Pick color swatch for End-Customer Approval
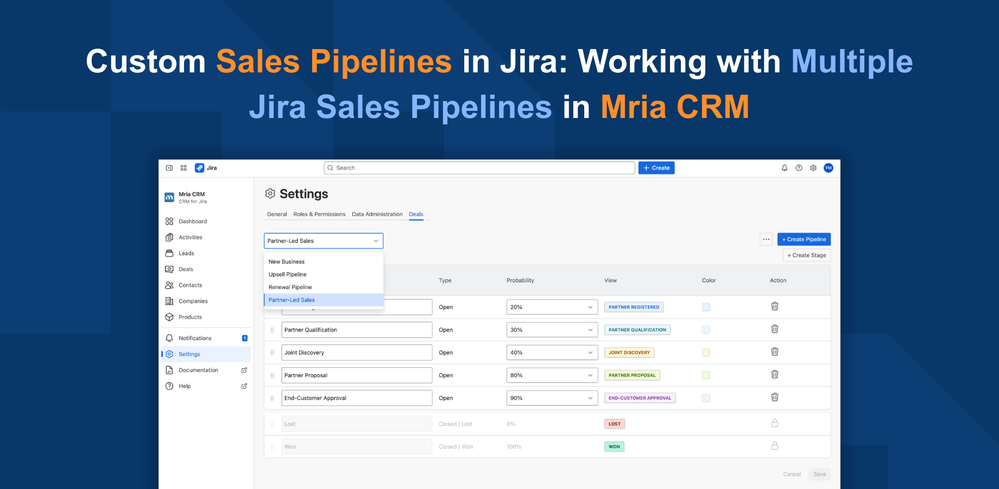Image resolution: width=999 pixels, height=489 pixels. (706, 398)
